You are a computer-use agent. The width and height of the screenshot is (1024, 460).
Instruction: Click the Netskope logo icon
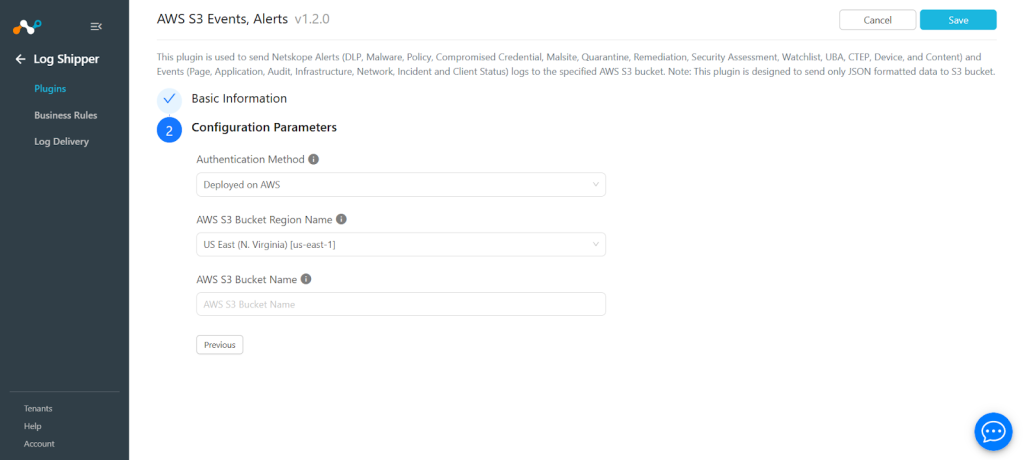point(27,27)
